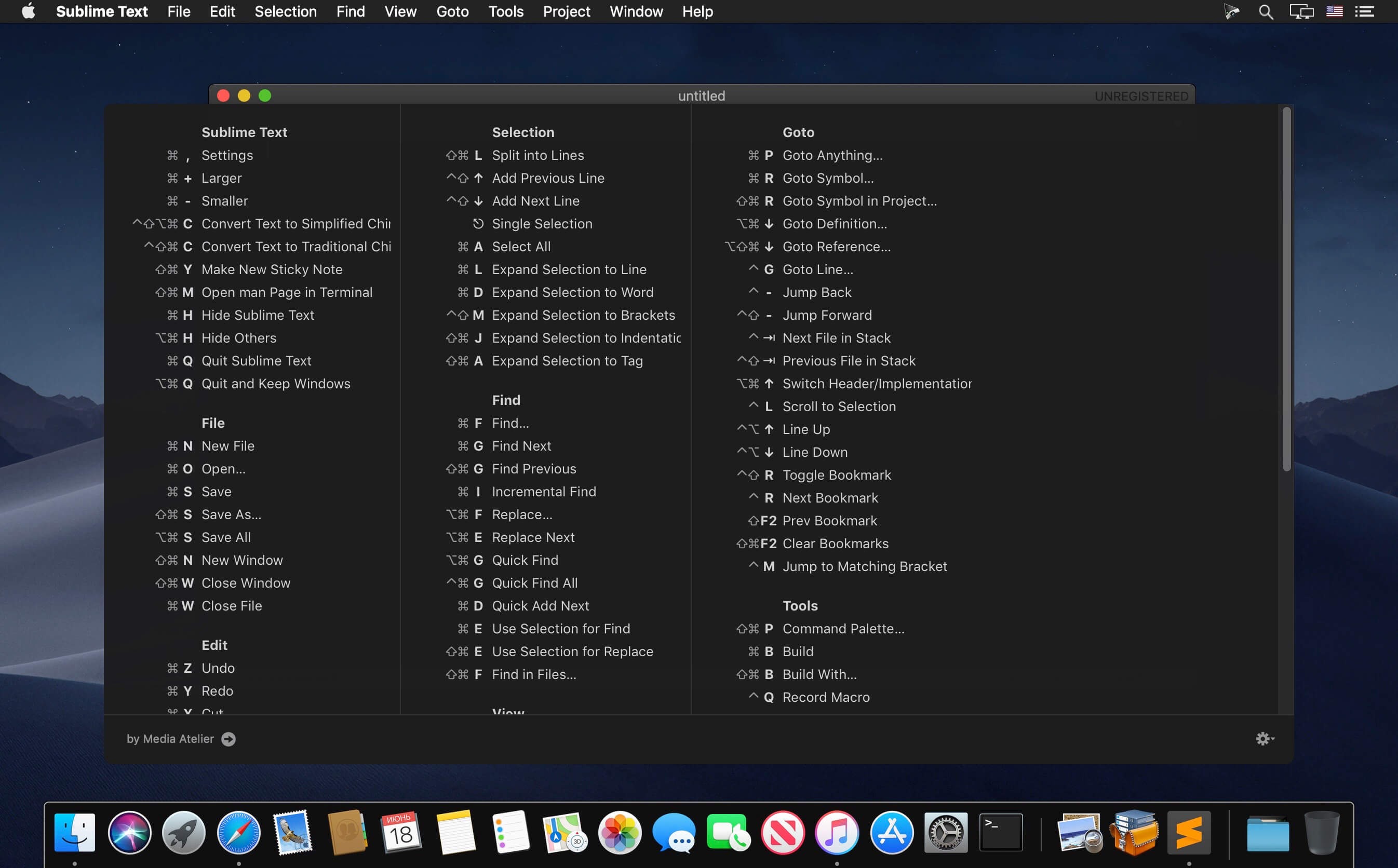
Task: Open Notification Center in menu bar
Action: pyautogui.click(x=1364, y=11)
